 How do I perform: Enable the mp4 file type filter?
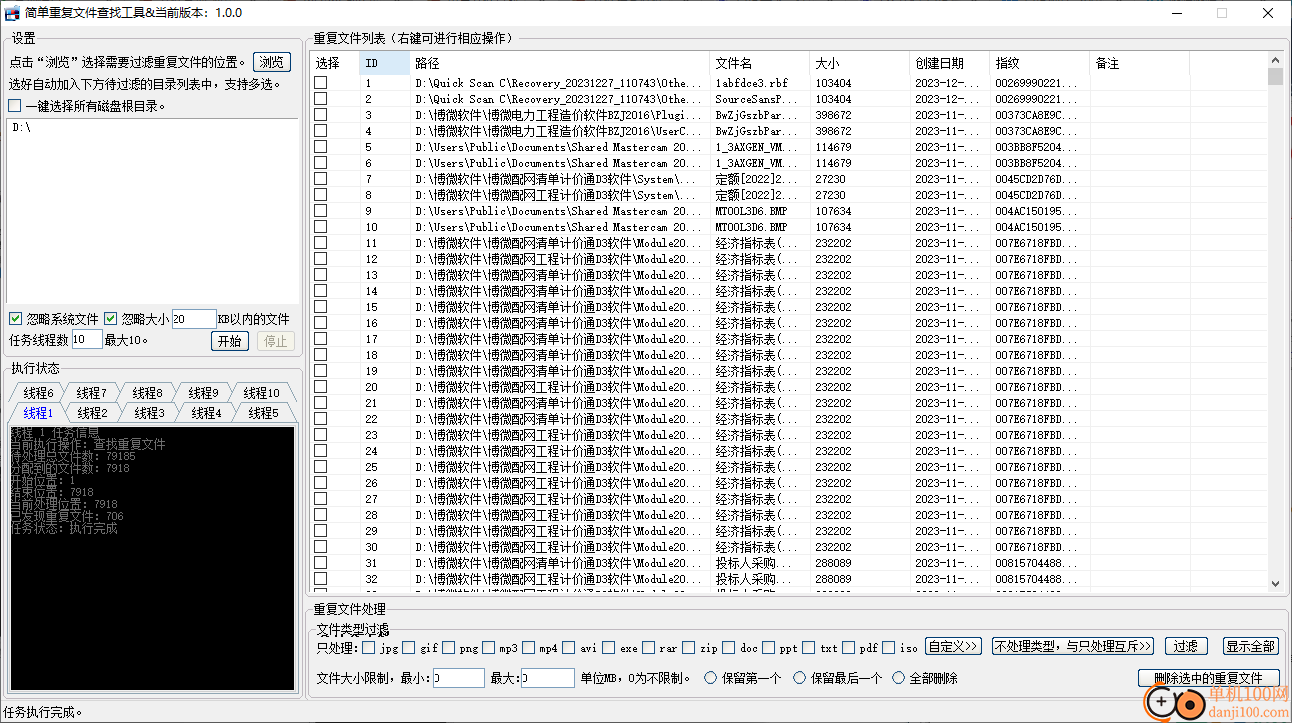tap(528, 647)
